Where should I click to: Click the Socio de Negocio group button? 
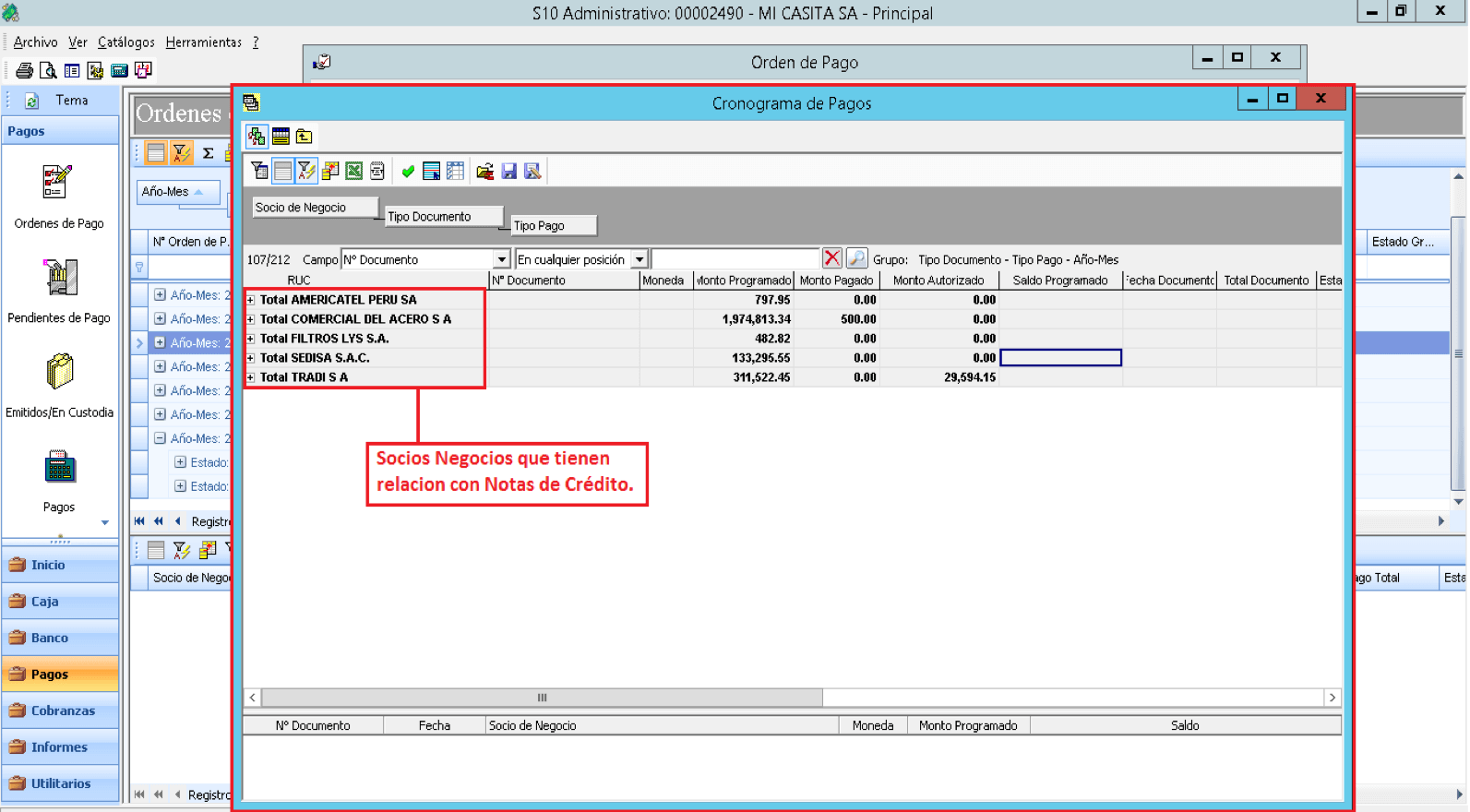pos(316,208)
